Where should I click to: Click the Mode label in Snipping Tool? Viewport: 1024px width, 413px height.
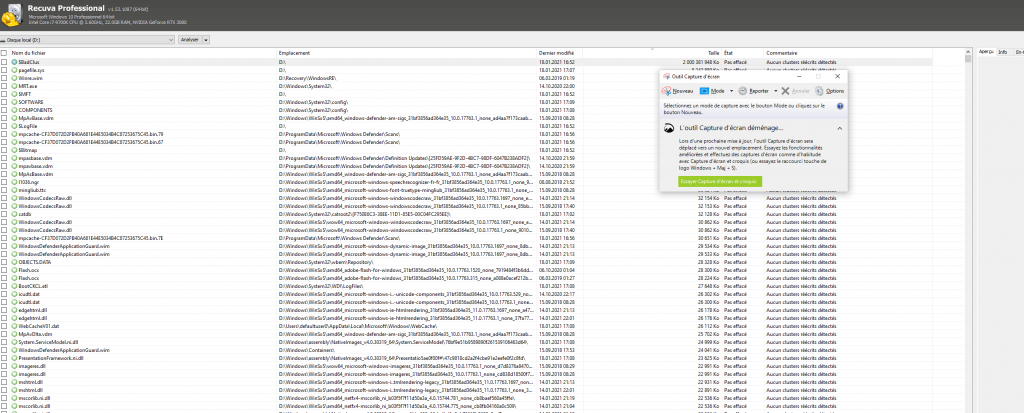718,91
